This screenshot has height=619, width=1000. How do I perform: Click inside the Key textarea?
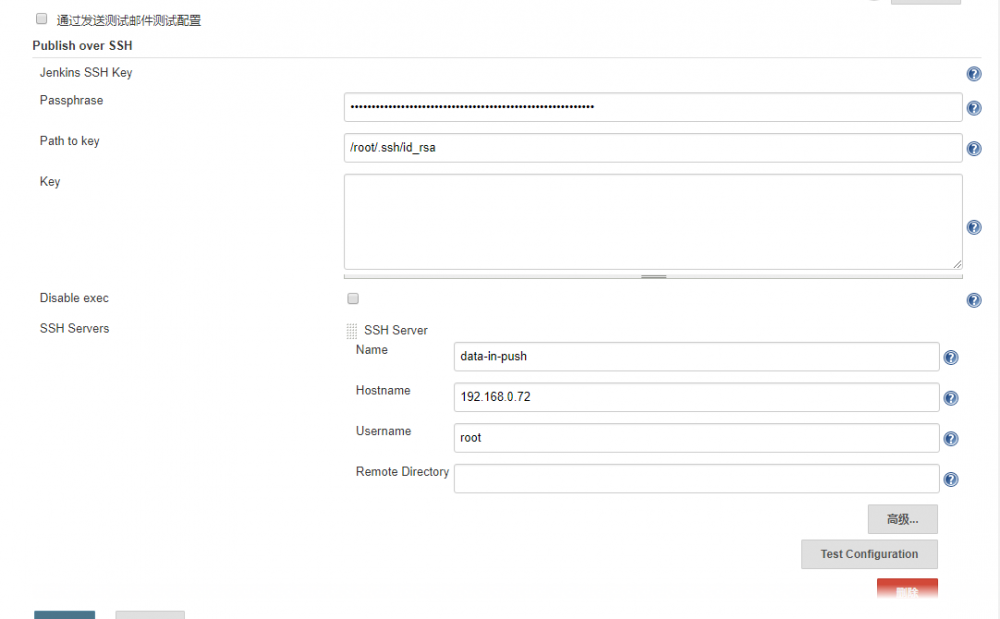click(653, 220)
